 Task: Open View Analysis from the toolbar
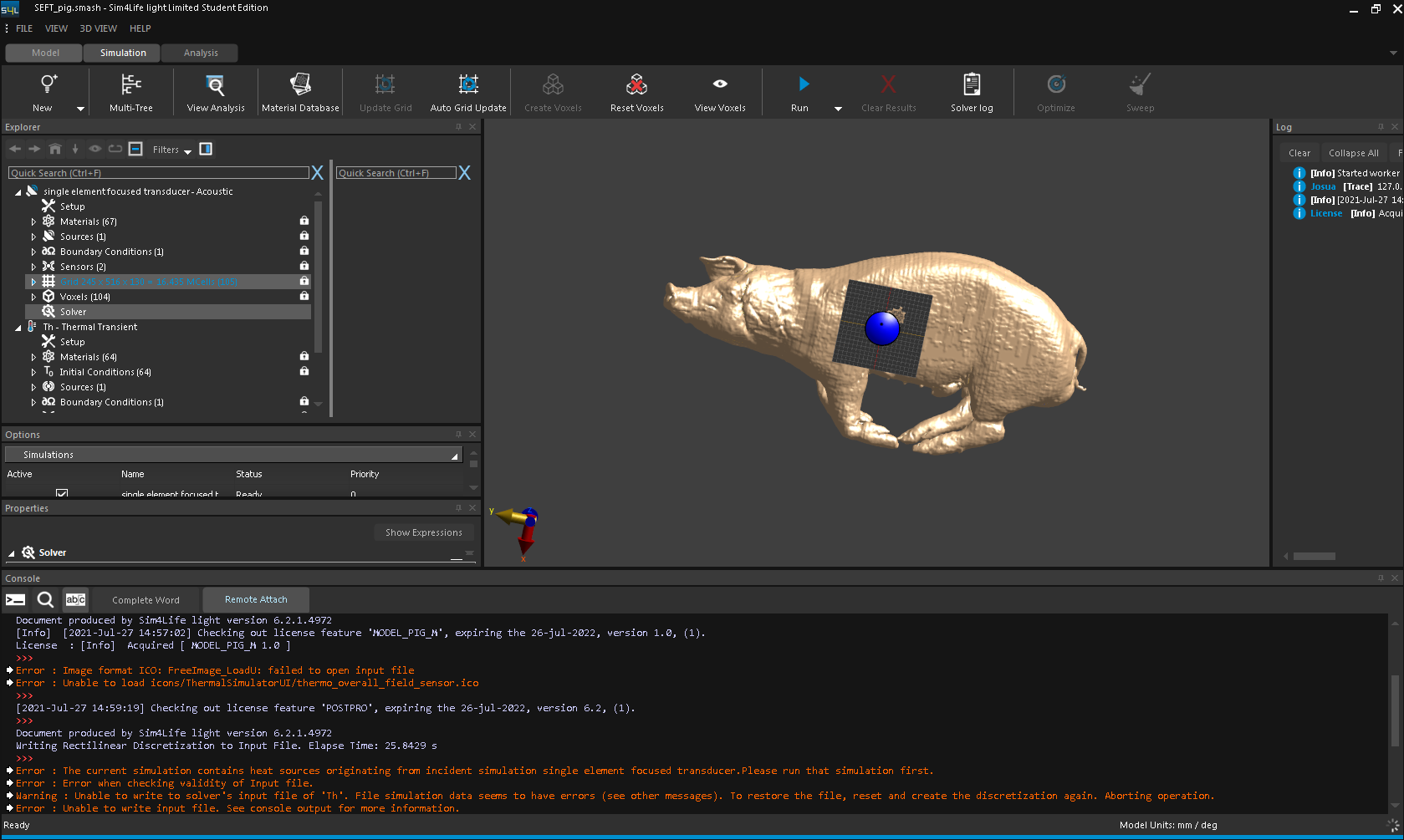(216, 92)
